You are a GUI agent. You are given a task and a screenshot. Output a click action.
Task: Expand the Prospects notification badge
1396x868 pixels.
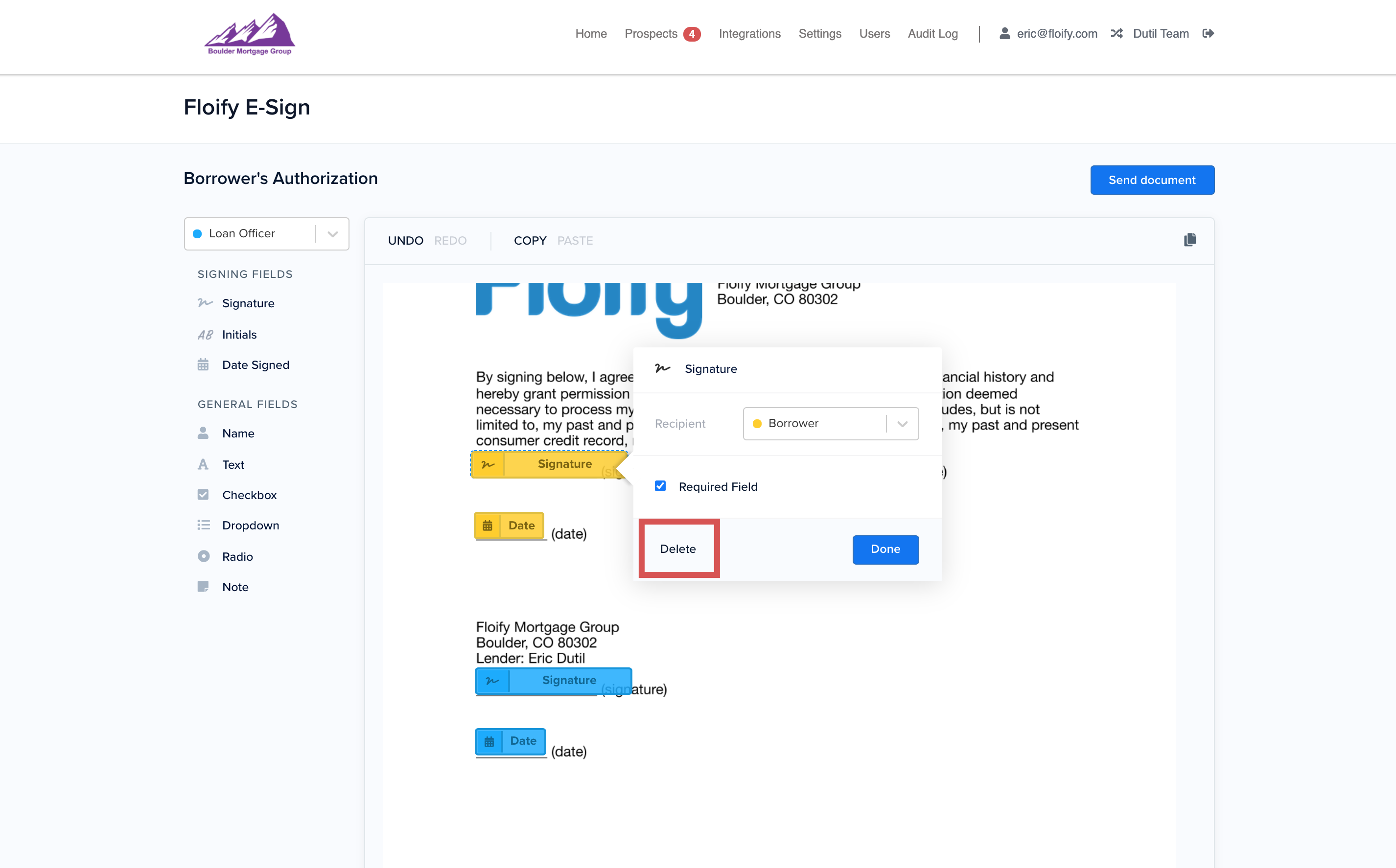point(692,34)
